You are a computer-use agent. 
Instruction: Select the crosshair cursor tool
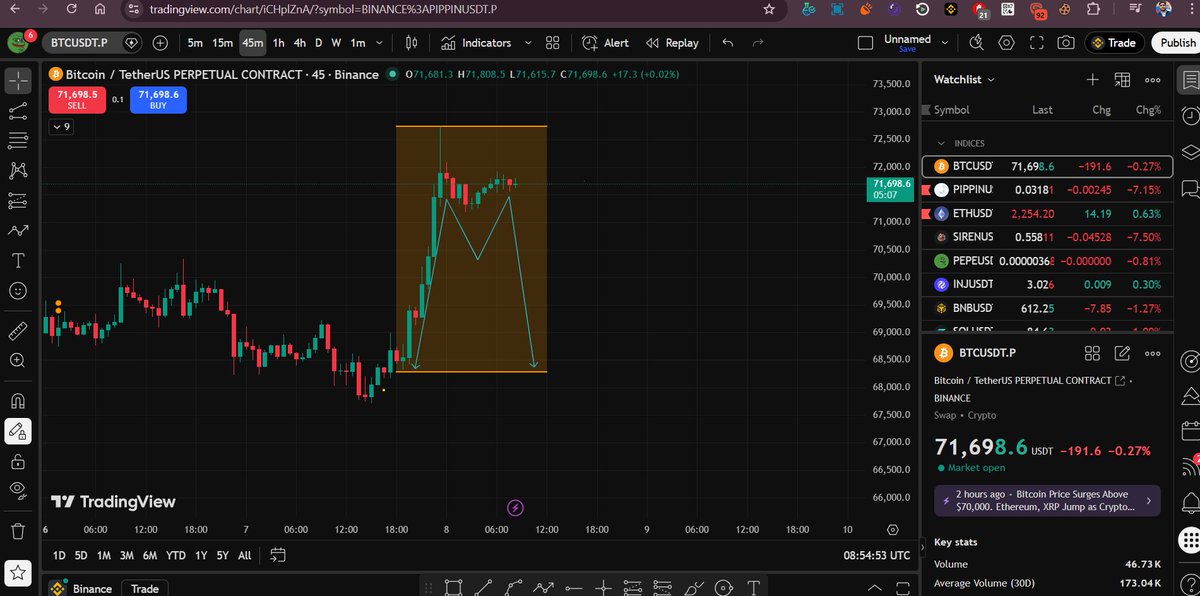18,80
